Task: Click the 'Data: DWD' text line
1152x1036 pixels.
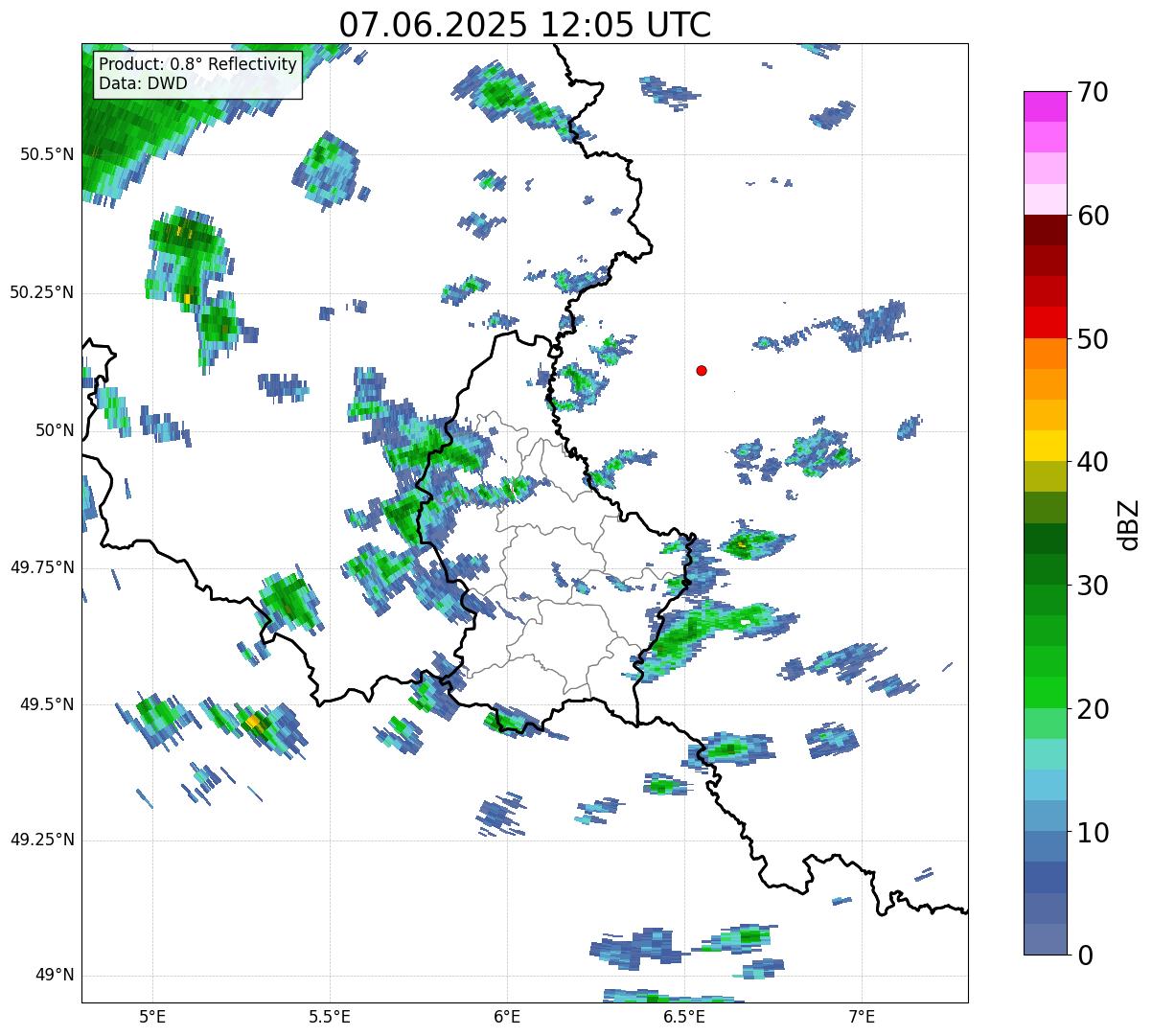Action: pyautogui.click(x=143, y=83)
